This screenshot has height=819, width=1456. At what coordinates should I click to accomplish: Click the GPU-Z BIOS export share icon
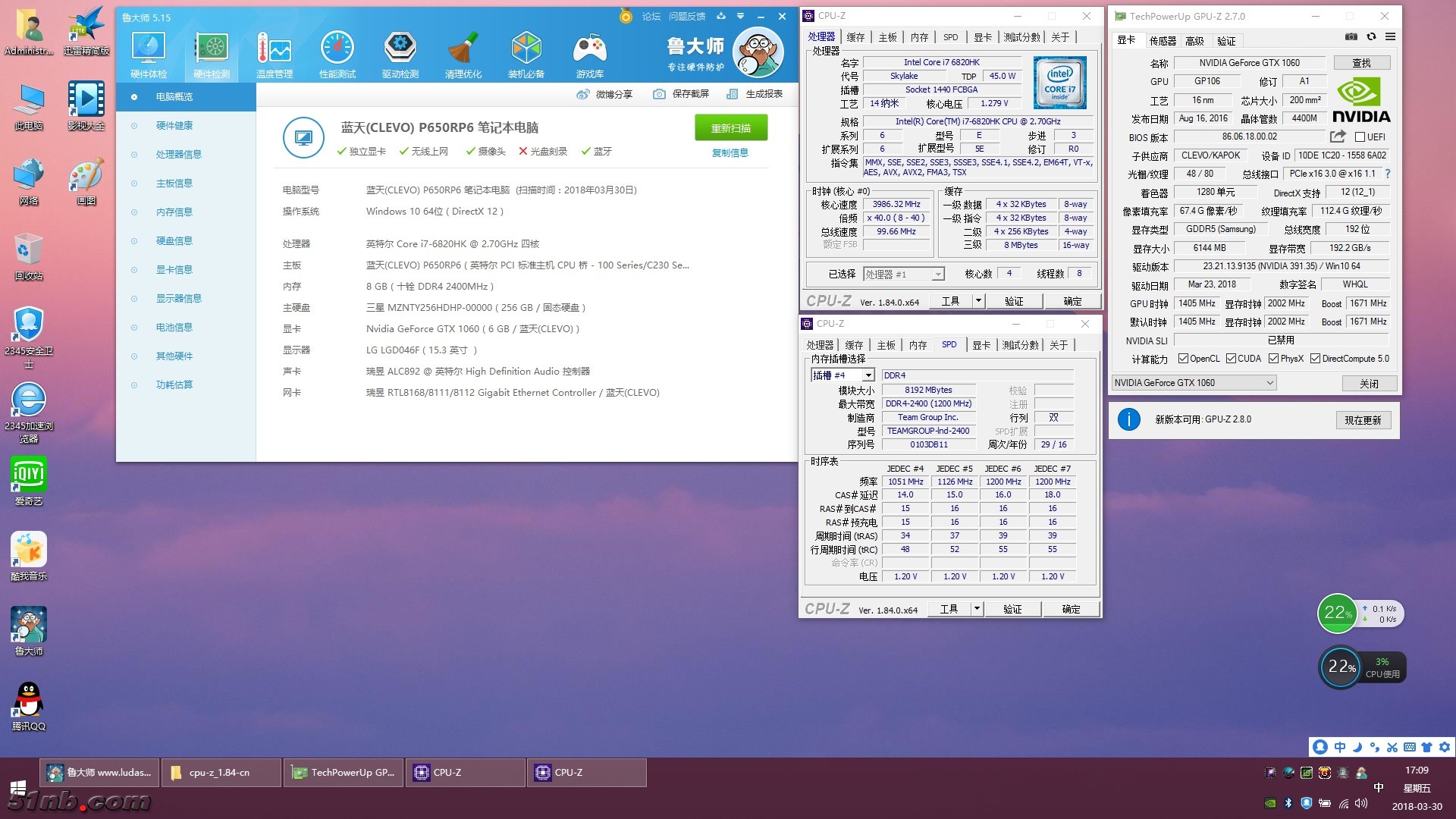pyautogui.click(x=1338, y=136)
